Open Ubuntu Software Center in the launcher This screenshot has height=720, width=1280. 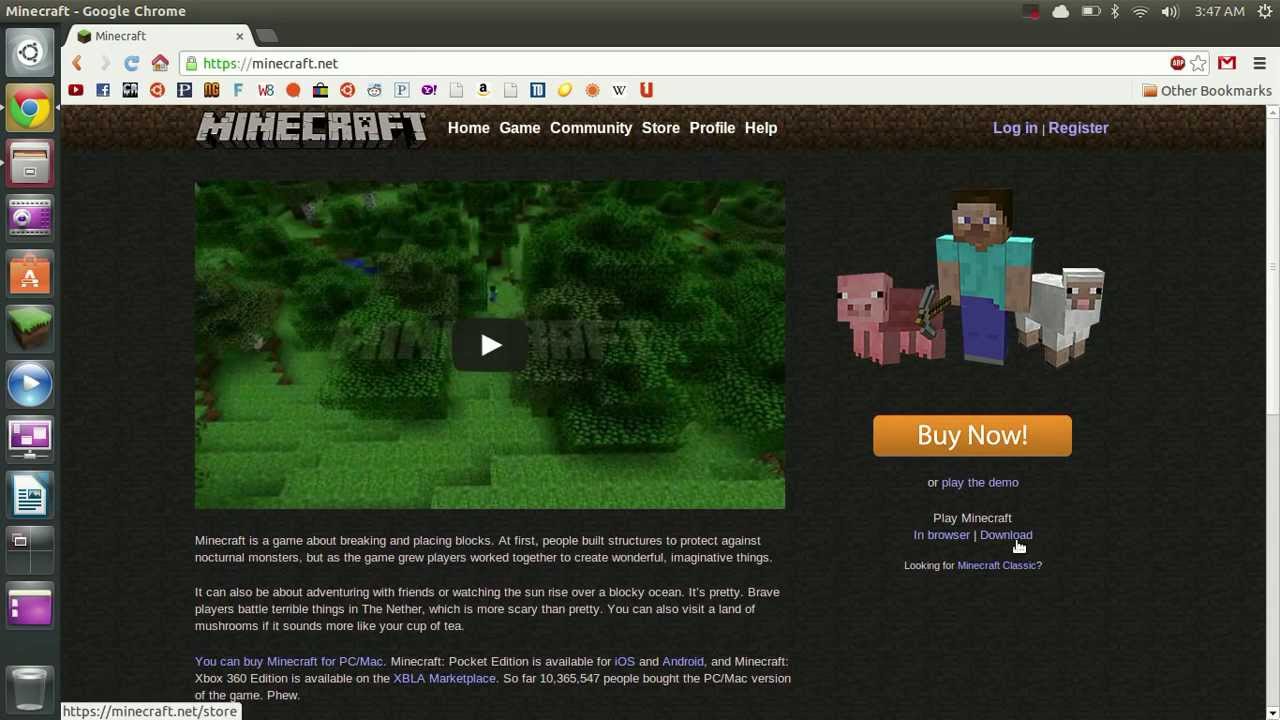click(30, 274)
